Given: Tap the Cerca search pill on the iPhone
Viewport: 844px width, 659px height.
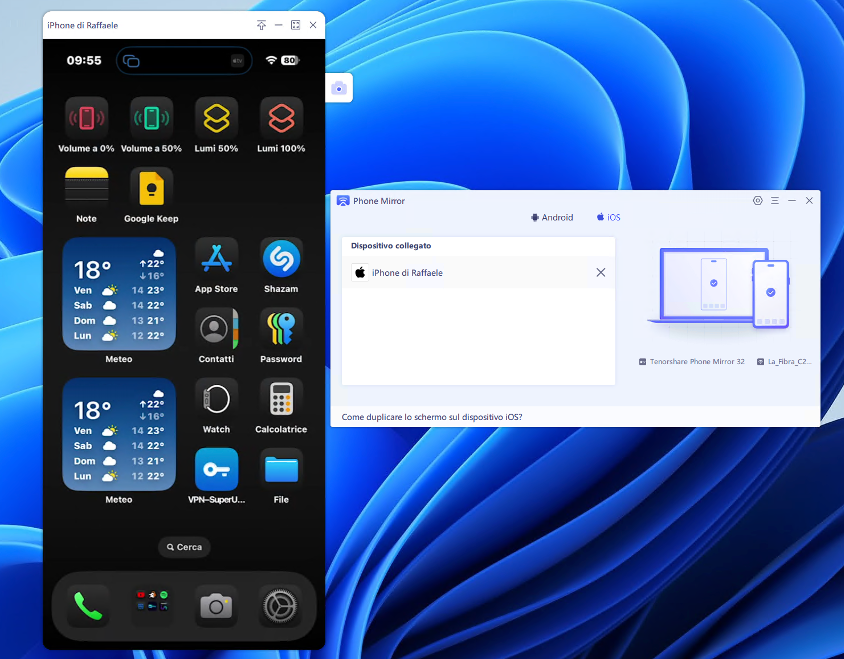Looking at the screenshot, I should click(x=184, y=547).
